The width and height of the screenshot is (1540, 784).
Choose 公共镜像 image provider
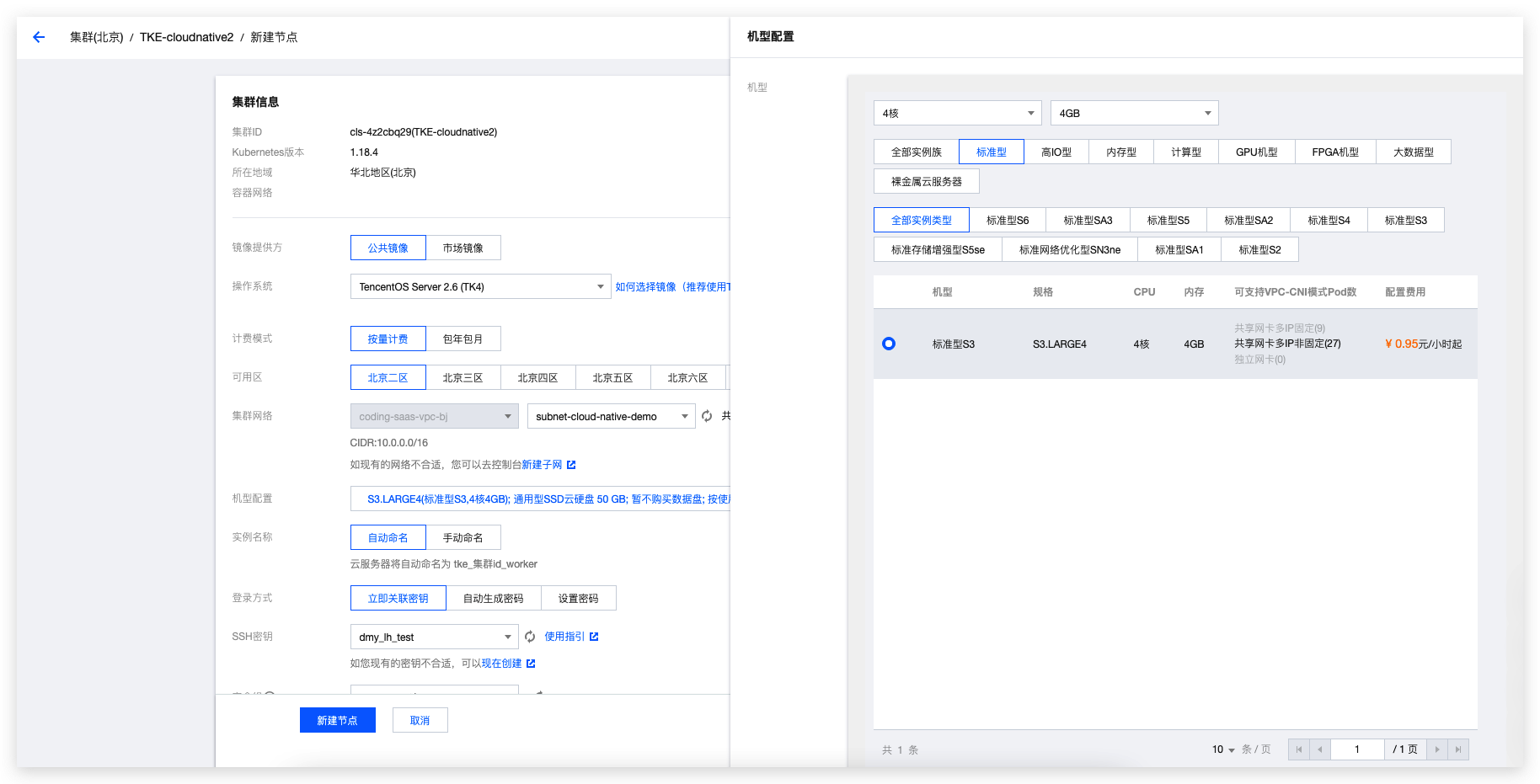coord(388,248)
